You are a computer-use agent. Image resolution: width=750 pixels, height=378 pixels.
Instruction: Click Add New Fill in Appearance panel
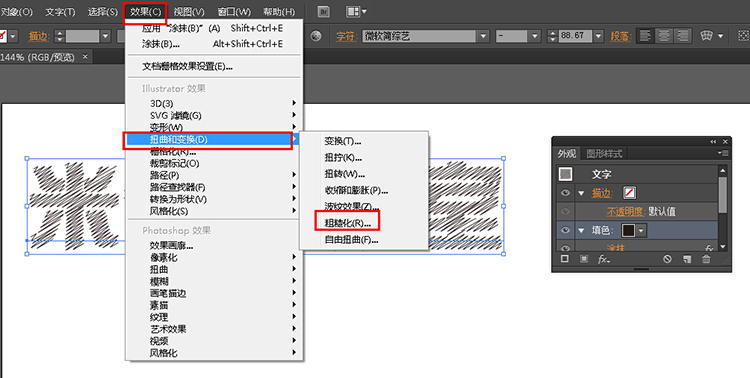pos(584,259)
